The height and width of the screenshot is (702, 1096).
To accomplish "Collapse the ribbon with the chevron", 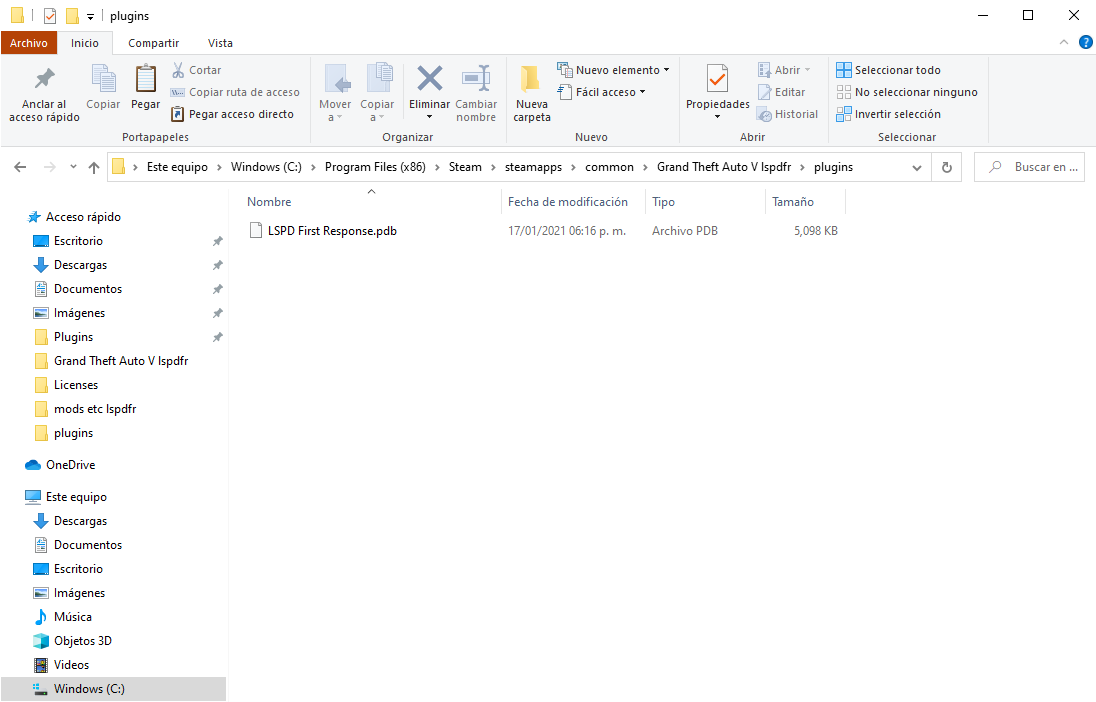I will 1064,43.
